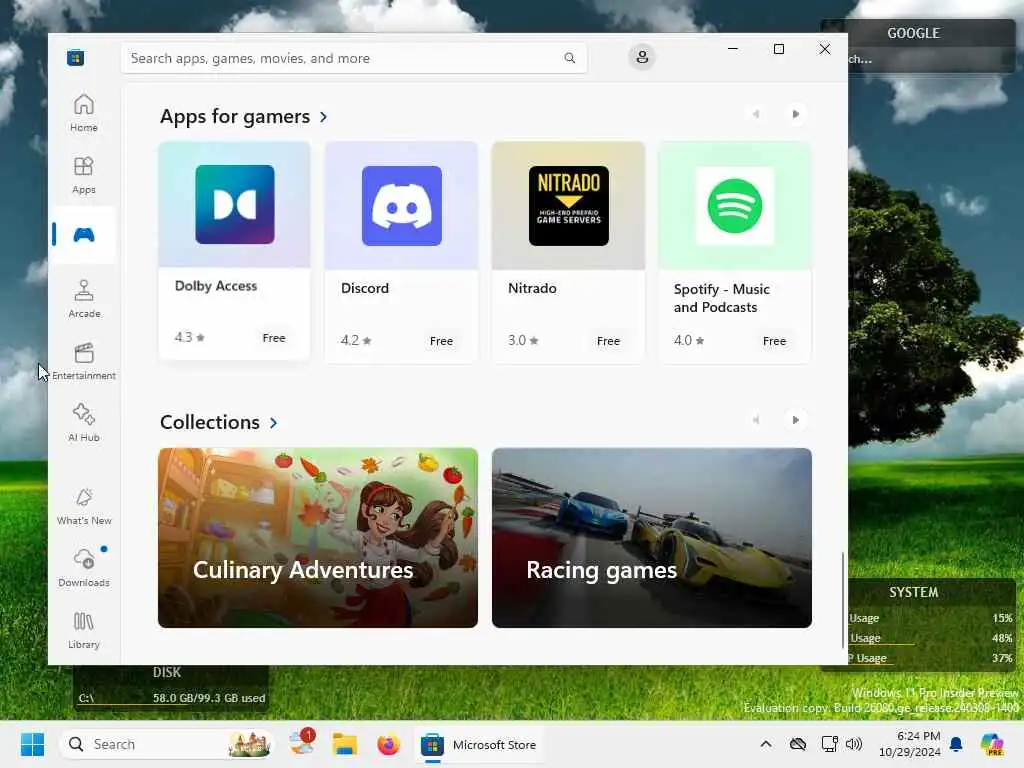Screen dimensions: 1024x768
Task: Click Microsoft Store taskbar button
Action: pos(480,744)
